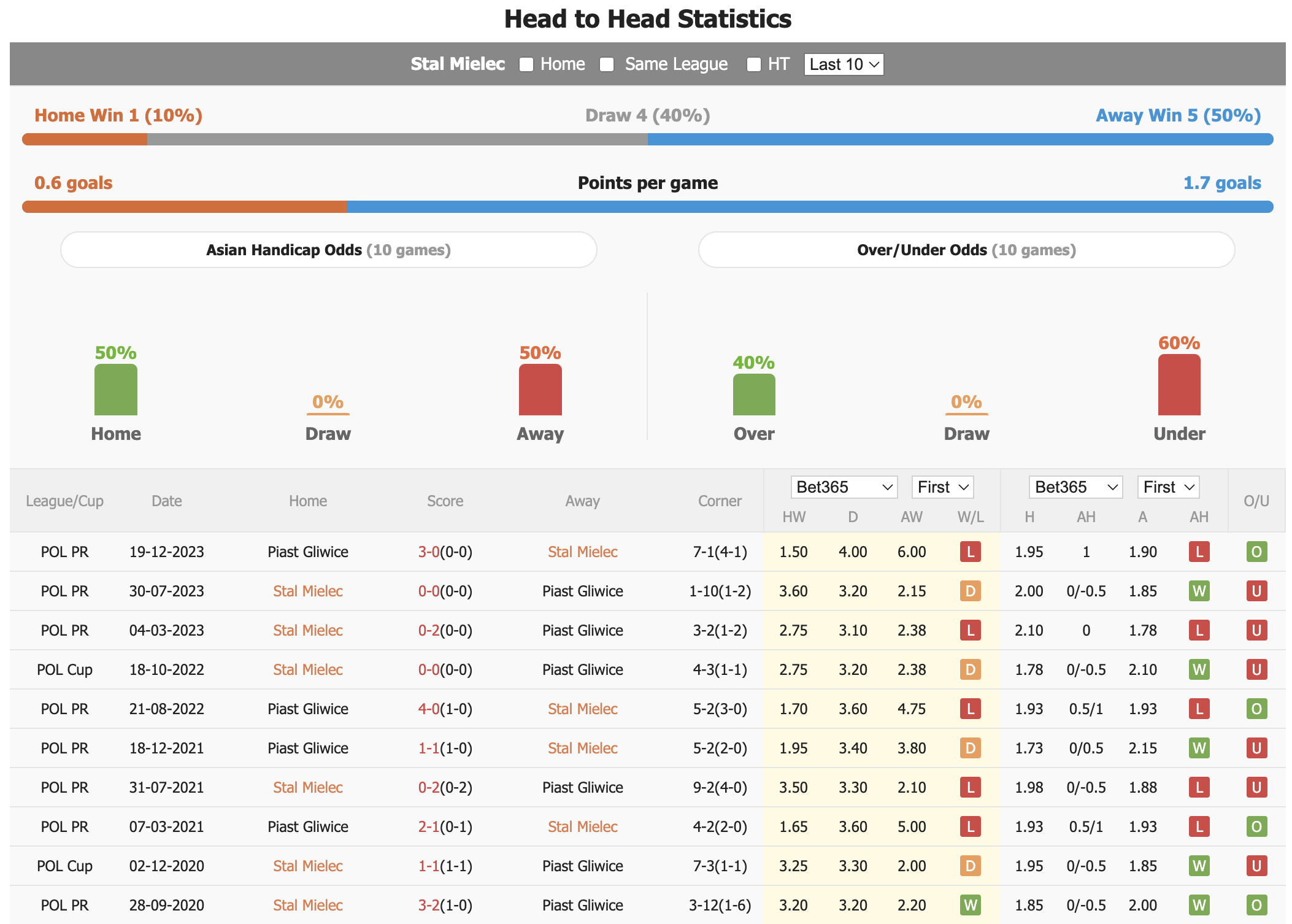Click AH win badge in 30-07-2023 row
This screenshot has height=924, width=1292.
click(x=1199, y=591)
